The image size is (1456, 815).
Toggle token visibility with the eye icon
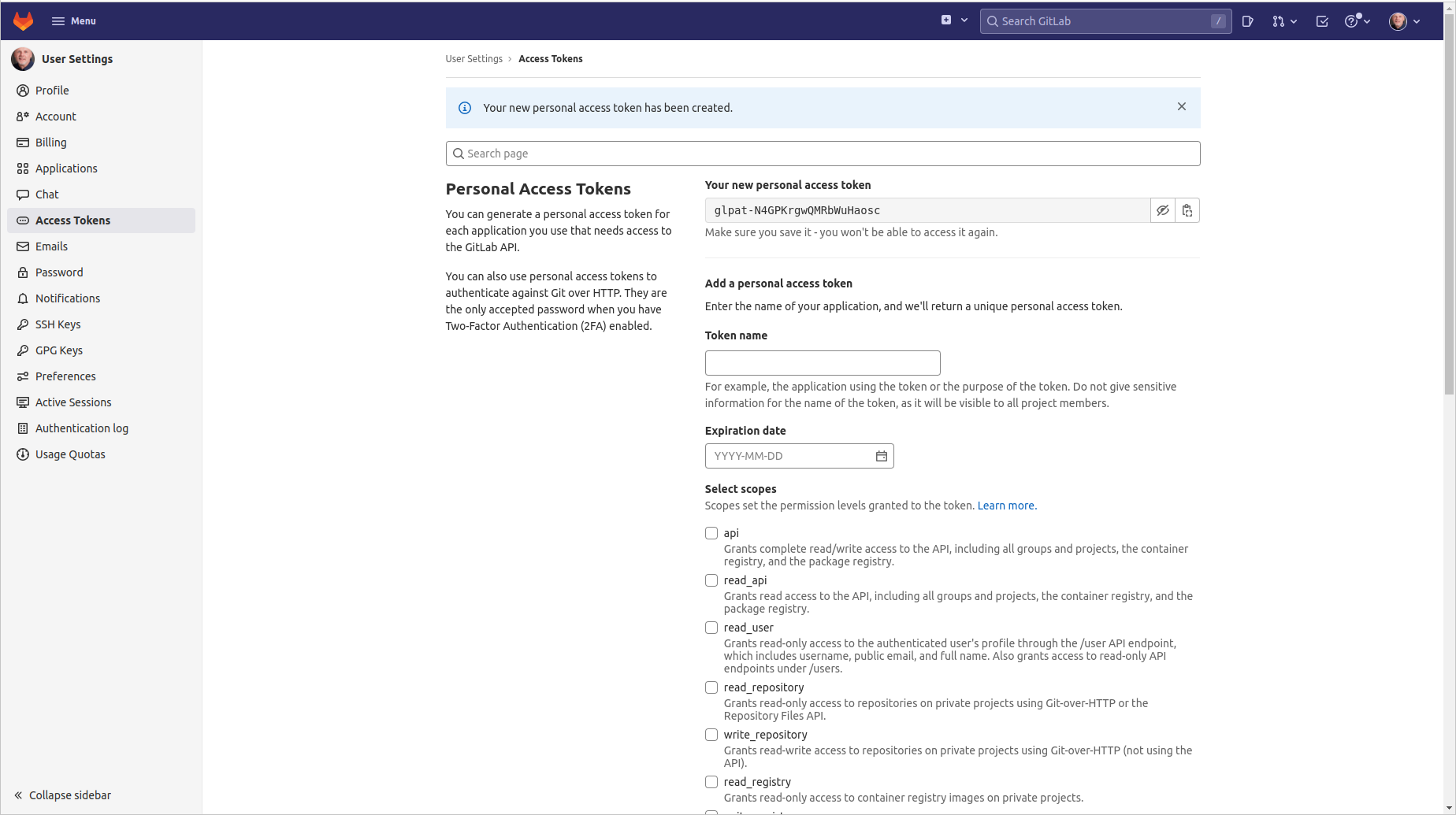coord(1162,210)
